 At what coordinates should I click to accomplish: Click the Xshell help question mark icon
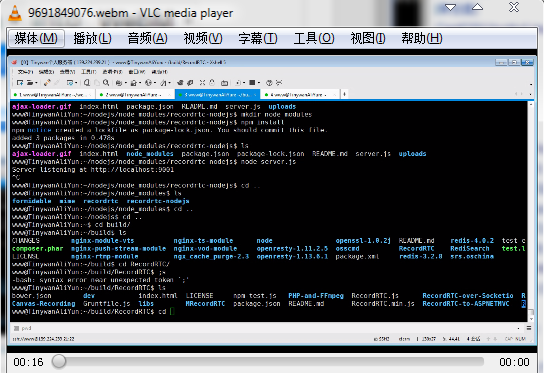tap(269, 83)
